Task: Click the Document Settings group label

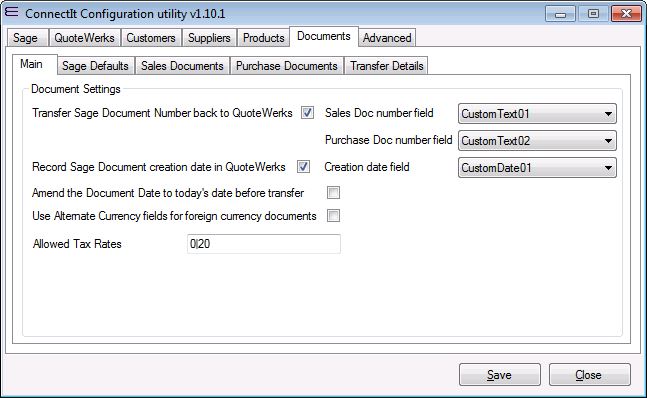Action: coord(76,89)
